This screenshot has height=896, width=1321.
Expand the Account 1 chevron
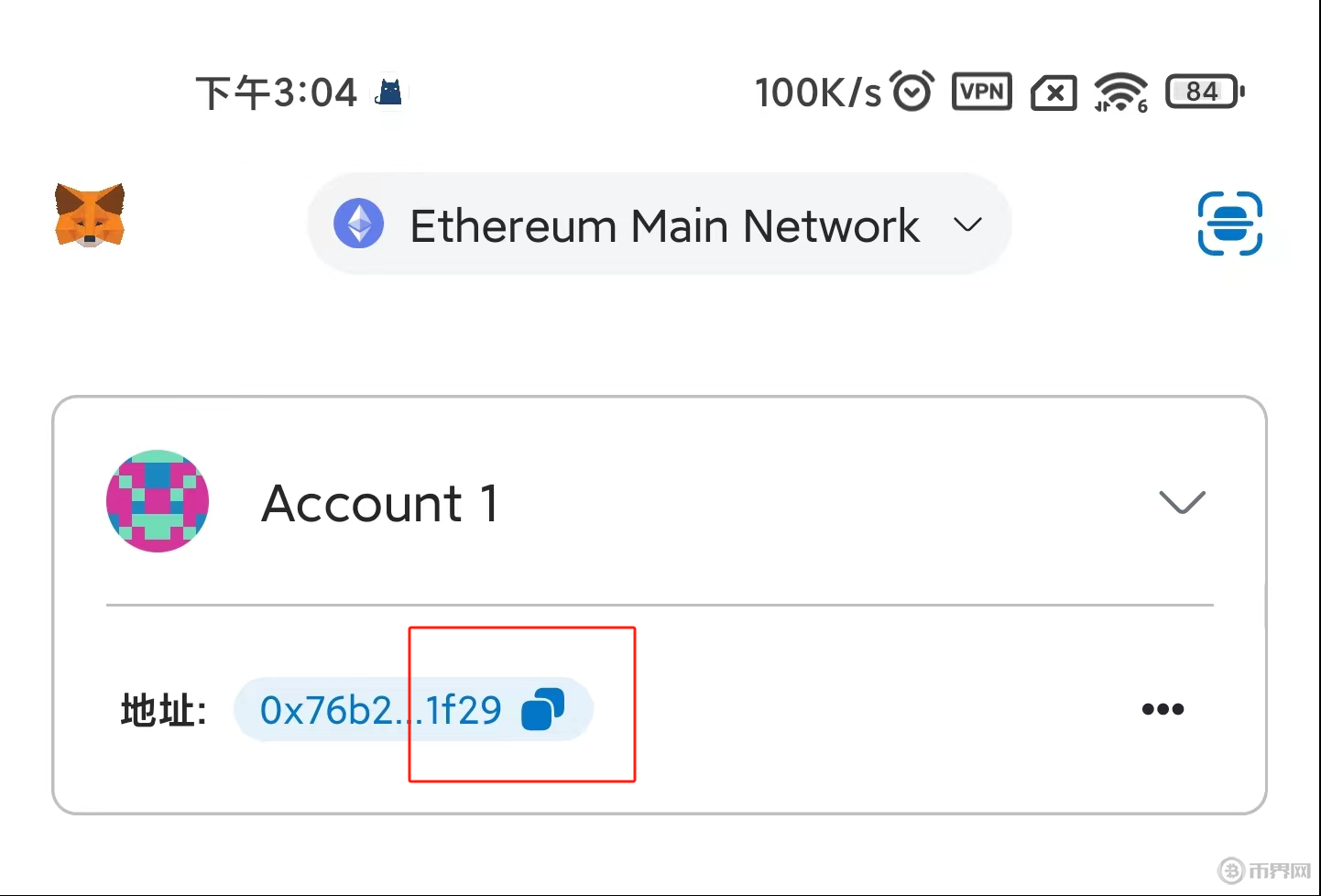pos(1182,502)
